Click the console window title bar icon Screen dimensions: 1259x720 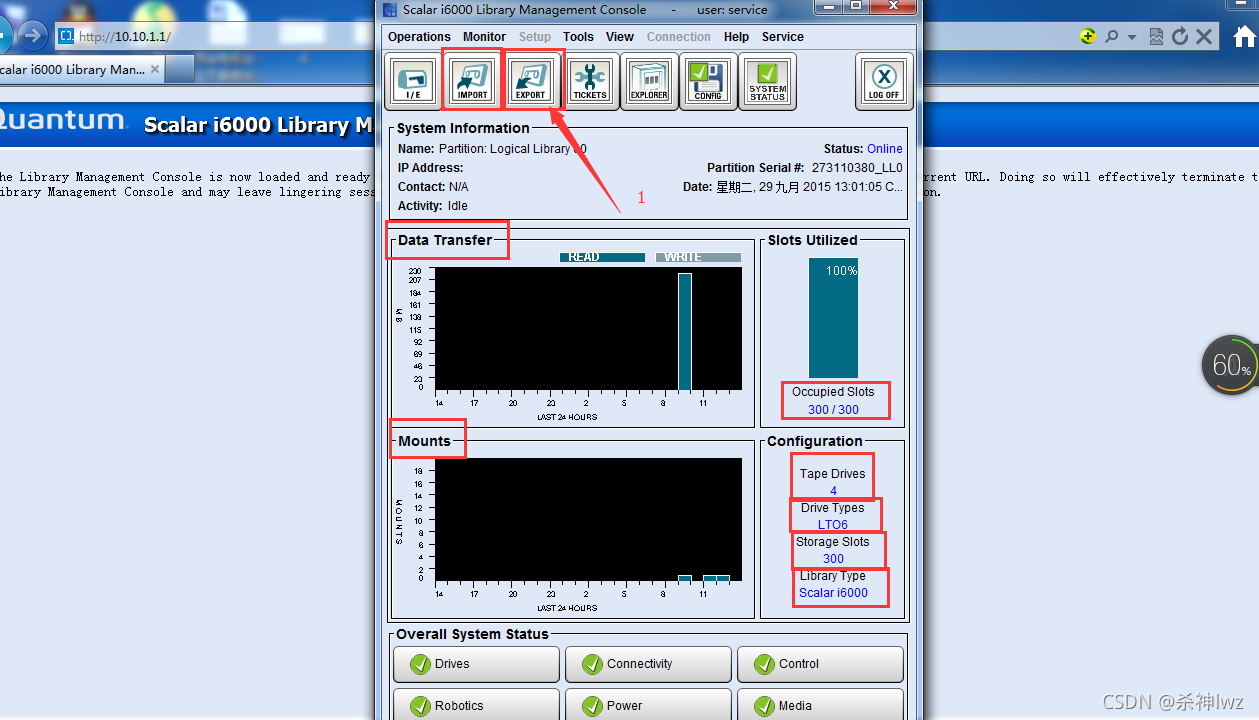tap(390, 10)
